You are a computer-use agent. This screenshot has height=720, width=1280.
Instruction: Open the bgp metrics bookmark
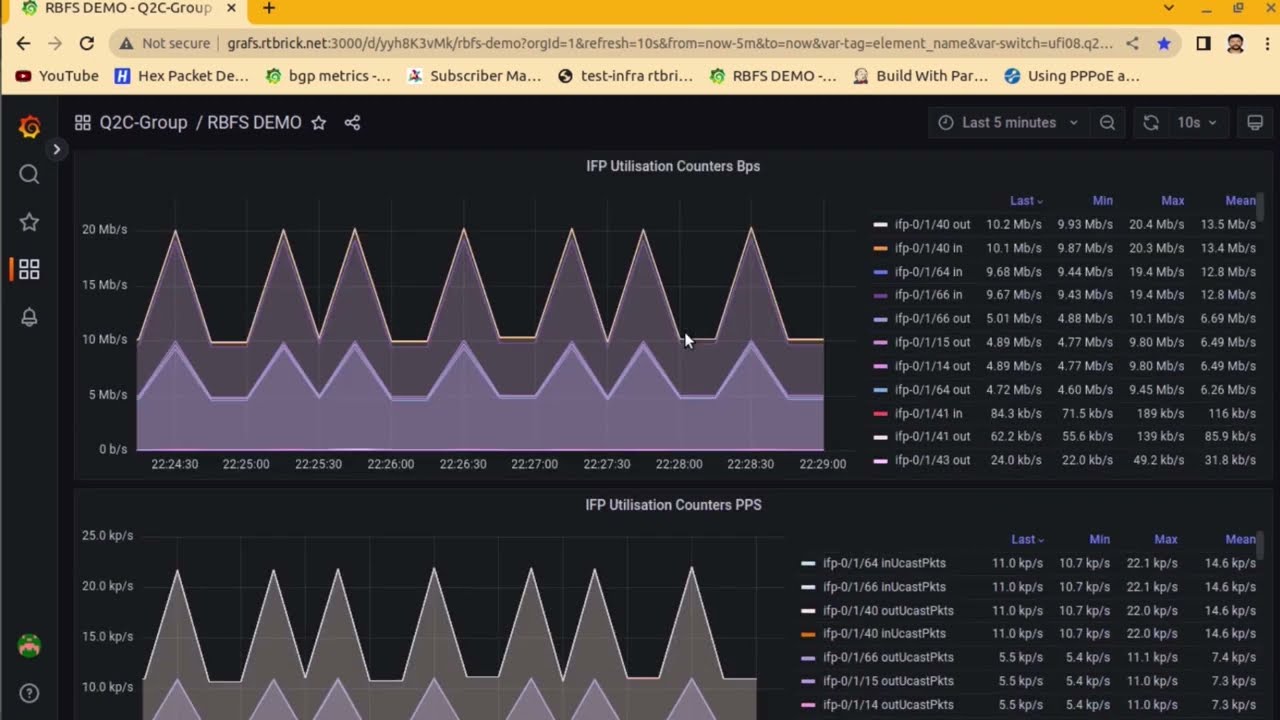point(328,76)
